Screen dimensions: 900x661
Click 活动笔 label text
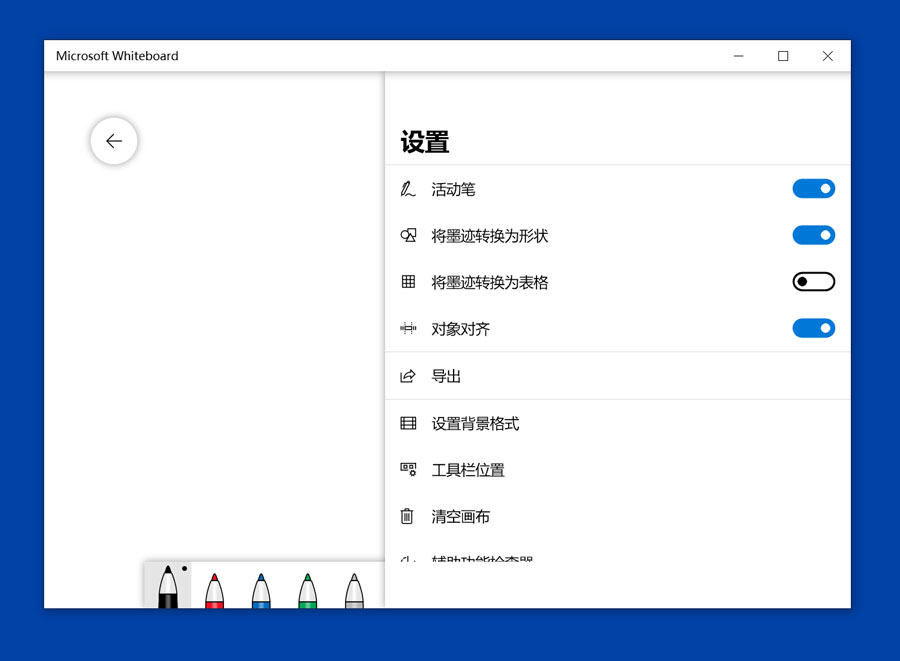click(453, 189)
